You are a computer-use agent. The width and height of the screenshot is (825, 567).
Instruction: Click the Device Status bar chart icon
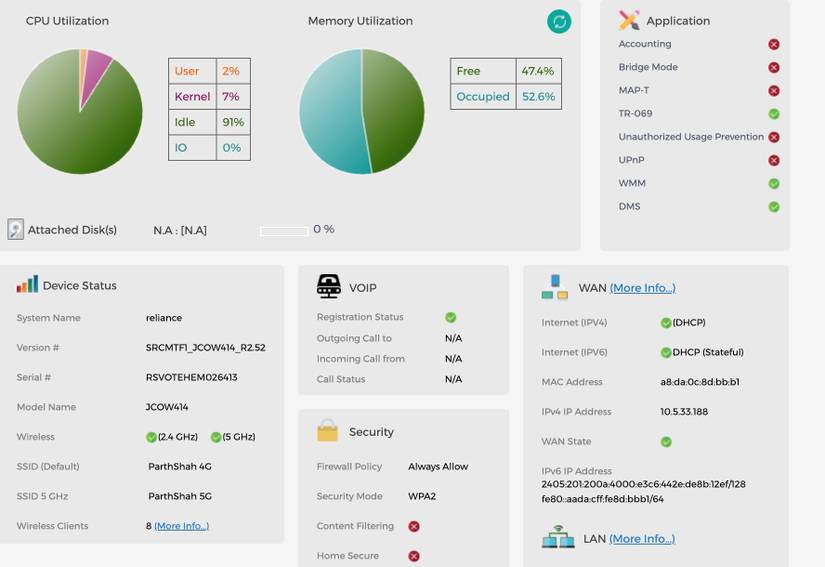[x=27, y=284]
